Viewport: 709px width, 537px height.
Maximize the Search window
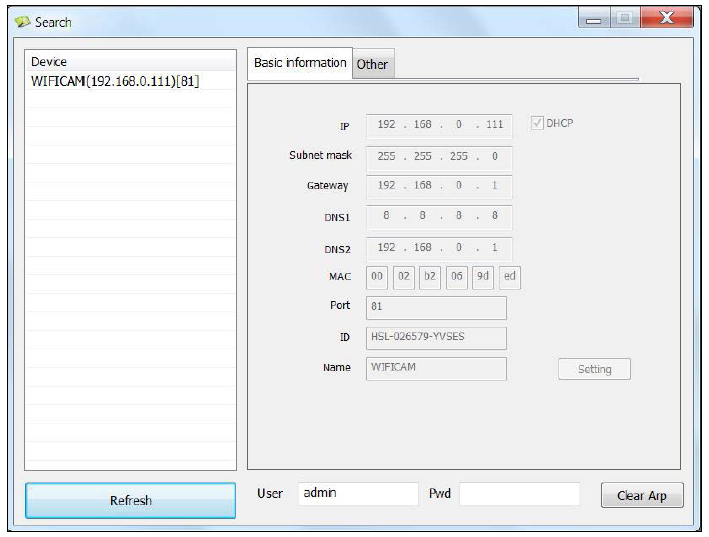click(625, 18)
